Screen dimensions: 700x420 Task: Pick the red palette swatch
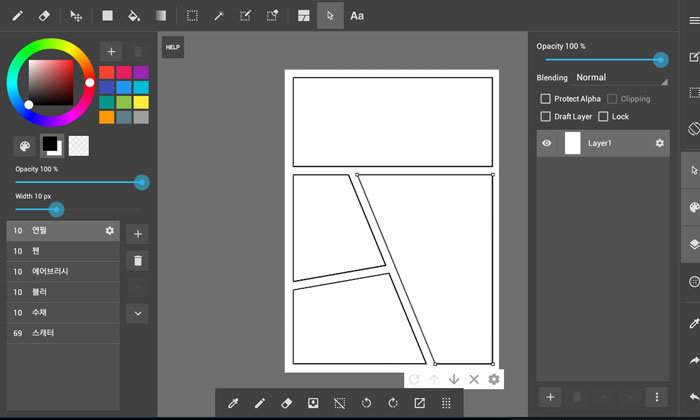[107, 72]
